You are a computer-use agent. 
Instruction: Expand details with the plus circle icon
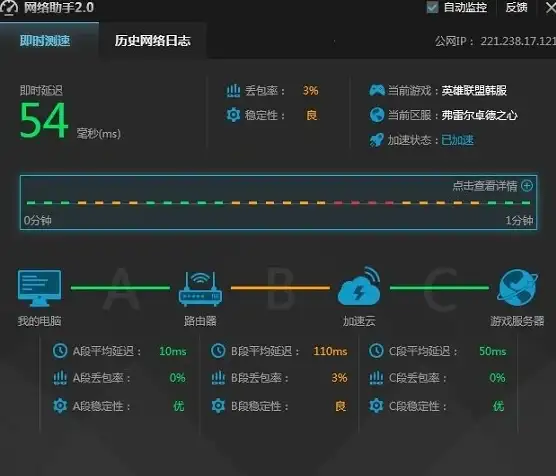(x=527, y=186)
